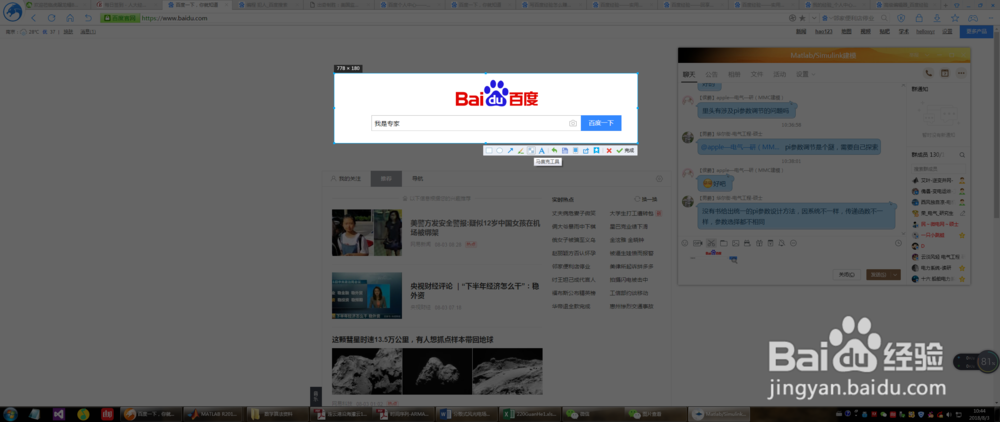Click the 关闭 button in QQ chat window

coord(846,274)
